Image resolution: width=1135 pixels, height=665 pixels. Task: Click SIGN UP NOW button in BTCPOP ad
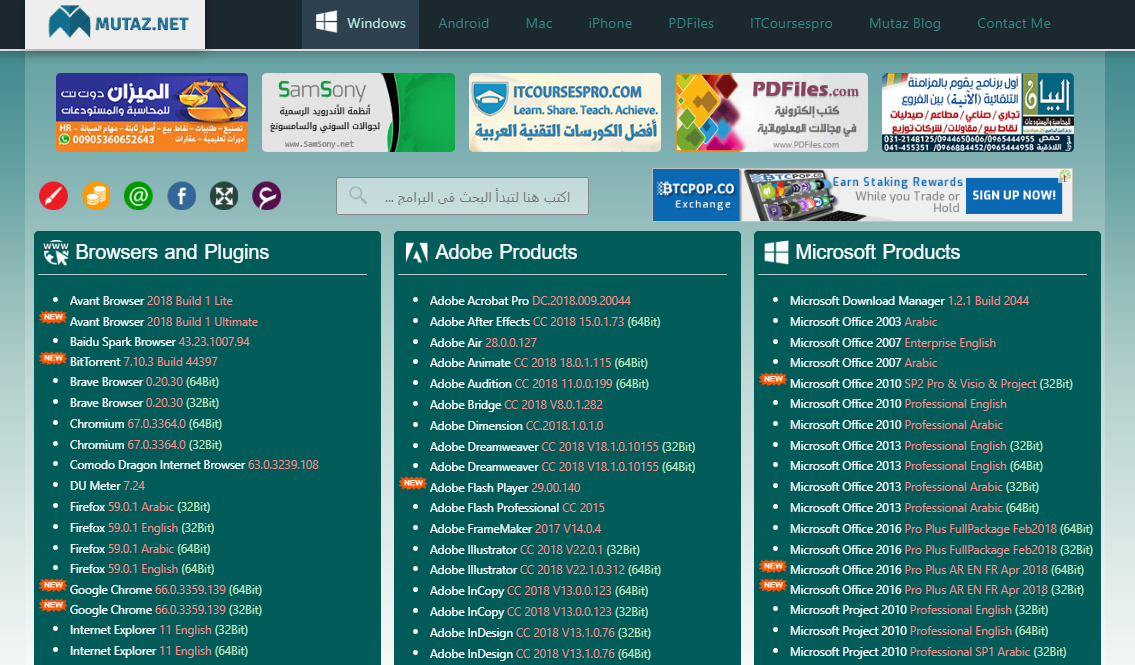click(1013, 195)
